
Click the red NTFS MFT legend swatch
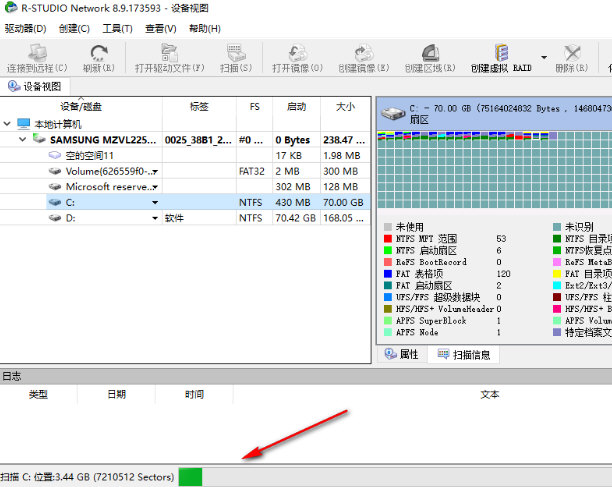point(388,238)
